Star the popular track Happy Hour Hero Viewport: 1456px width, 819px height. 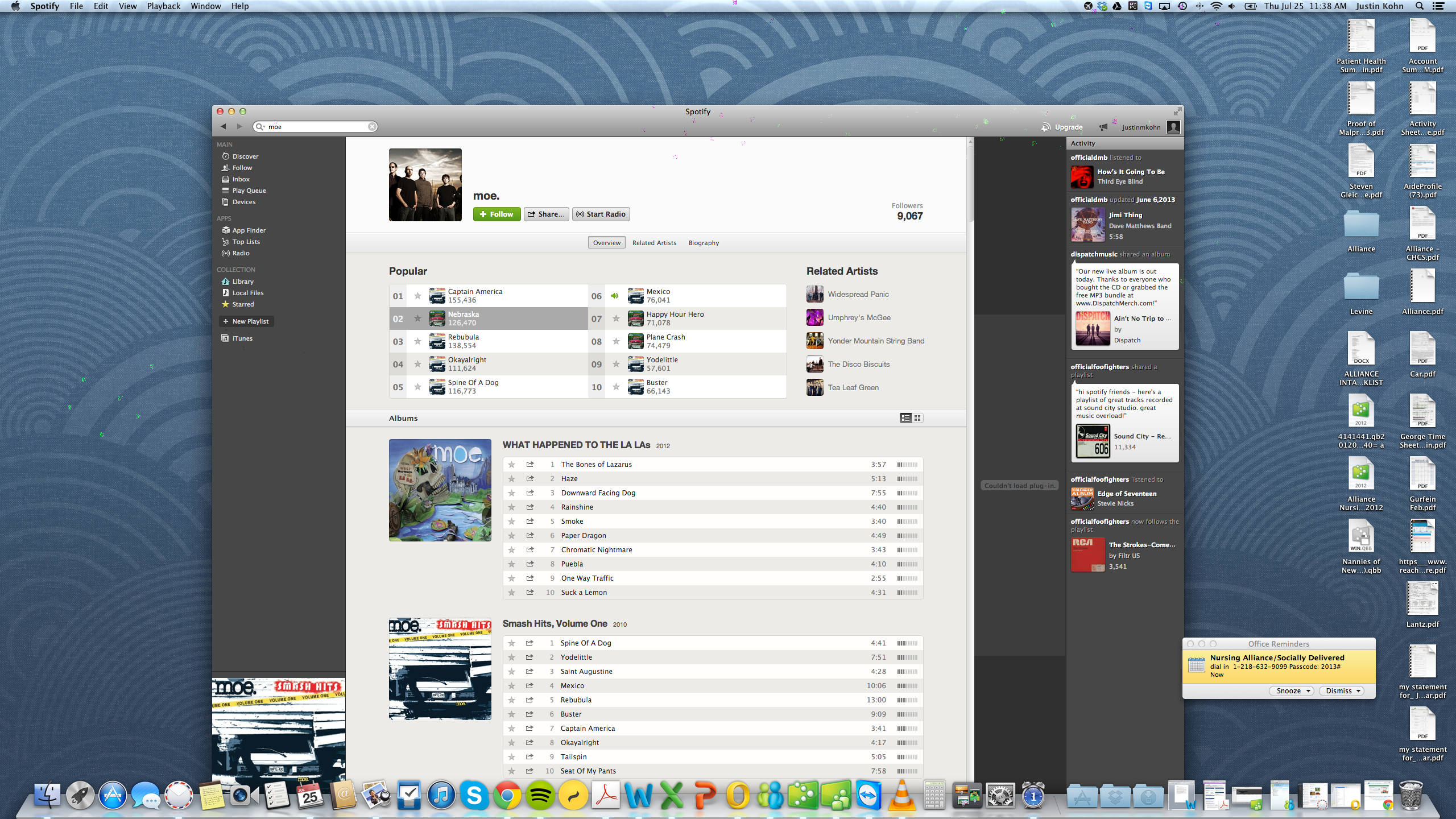click(616, 318)
